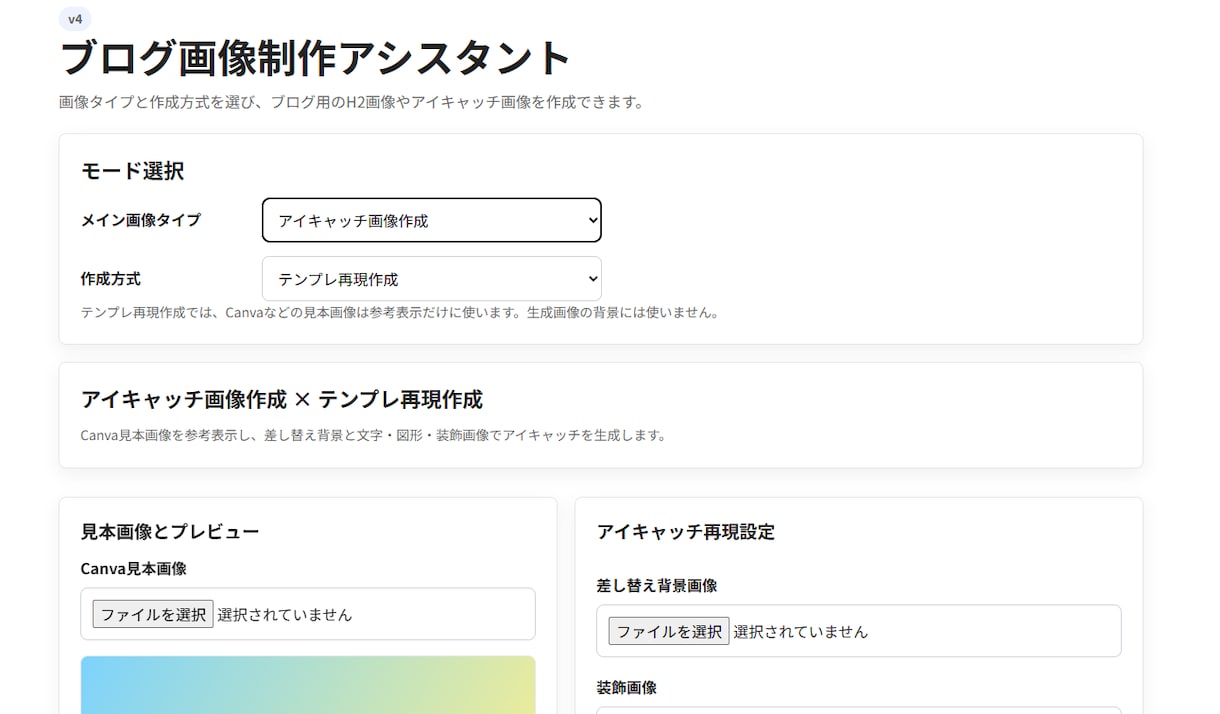Viewport: 1220px width, 714px height.
Task: Click the メイン画像タイプ label
Action: [141, 220]
